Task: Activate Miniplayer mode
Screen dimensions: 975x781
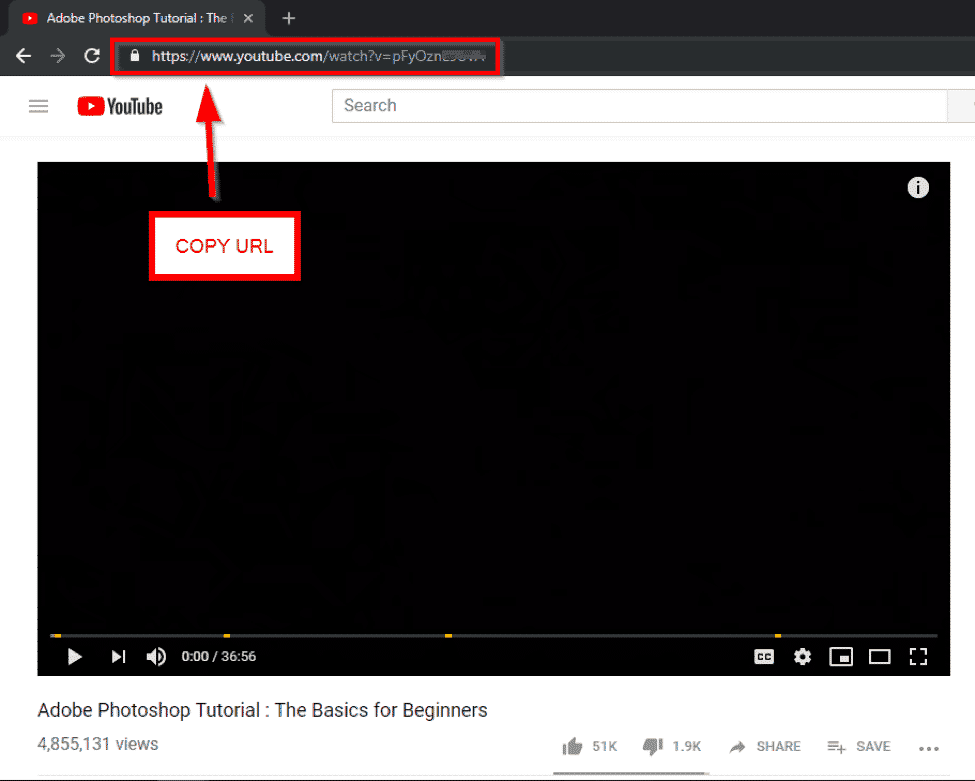Action: (841, 657)
